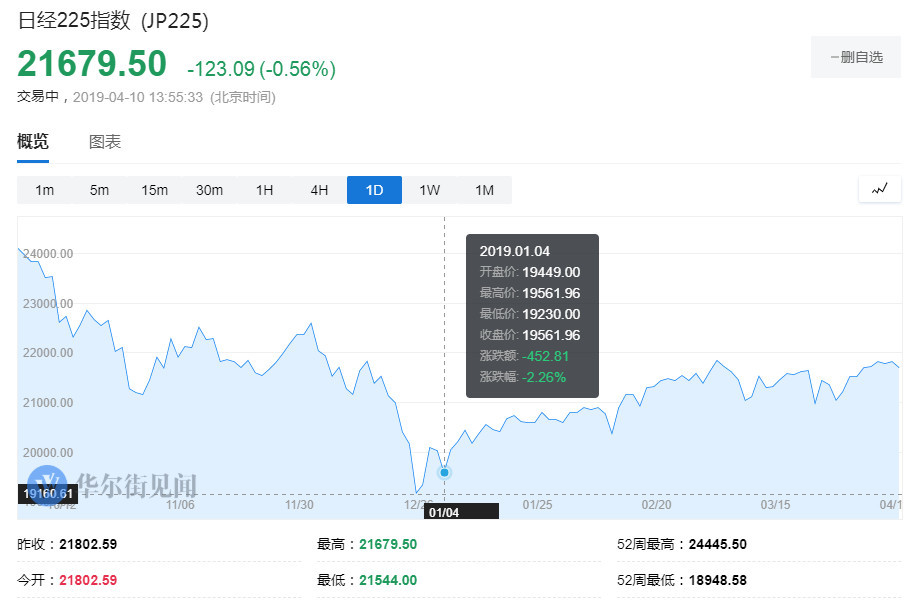Click the highlighted 01/04 data point on chart
The height and width of the screenshot is (602, 911).
[444, 472]
